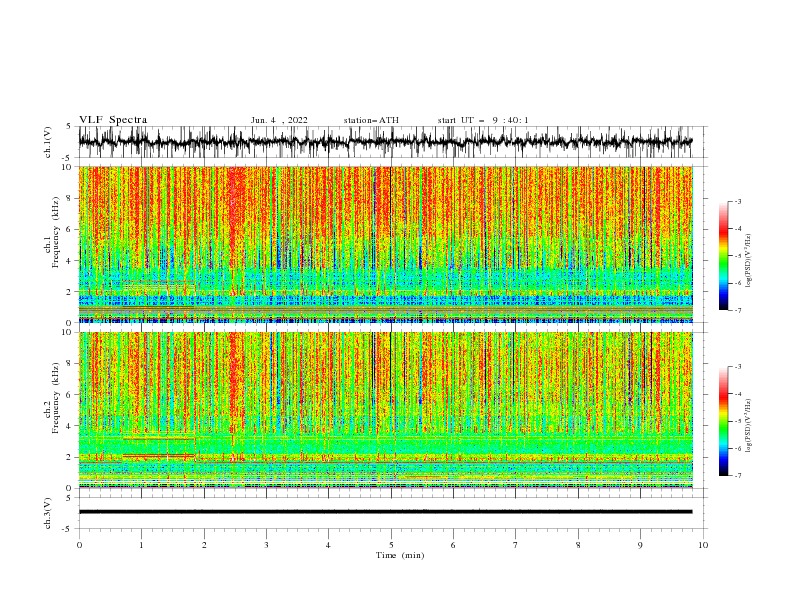Click the time axis tick label "5"
792x612 pixels.
(x=391, y=545)
